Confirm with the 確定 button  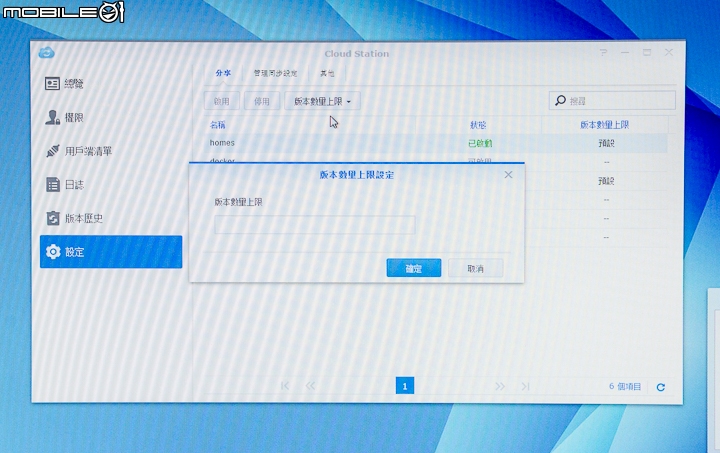(x=414, y=268)
